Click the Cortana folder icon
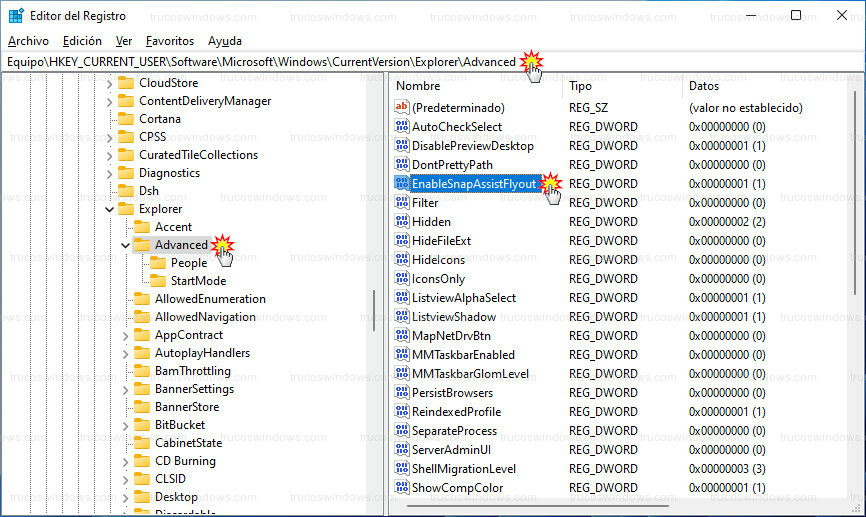Screen dimensions: 866x517 126,119
